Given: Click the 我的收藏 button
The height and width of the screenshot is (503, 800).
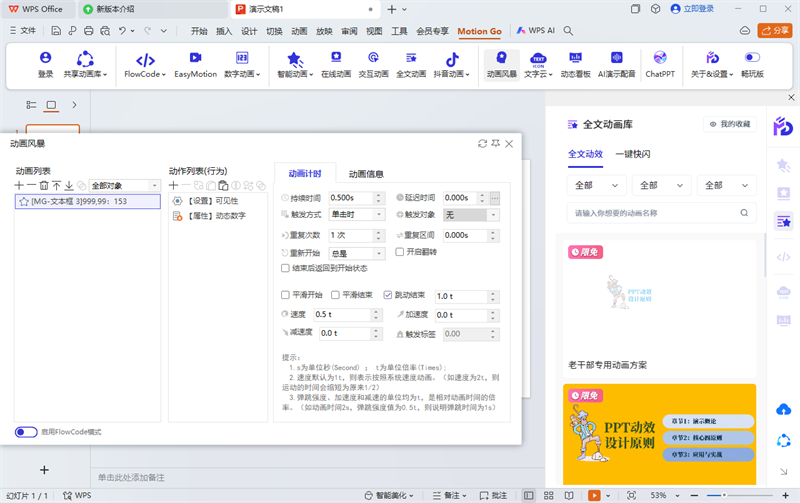Looking at the screenshot, I should (729, 124).
